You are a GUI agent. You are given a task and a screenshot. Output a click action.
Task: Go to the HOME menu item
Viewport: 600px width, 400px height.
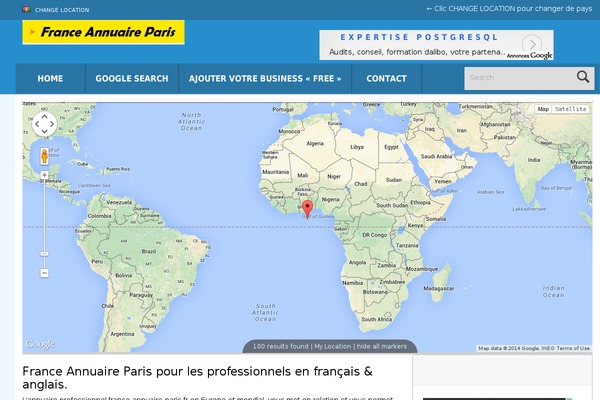coord(50,78)
